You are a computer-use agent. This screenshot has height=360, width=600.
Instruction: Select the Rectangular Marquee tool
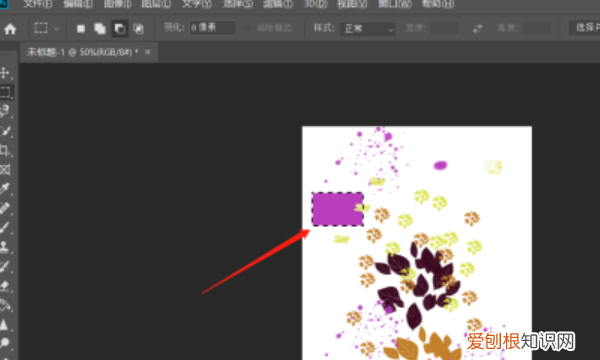5,92
